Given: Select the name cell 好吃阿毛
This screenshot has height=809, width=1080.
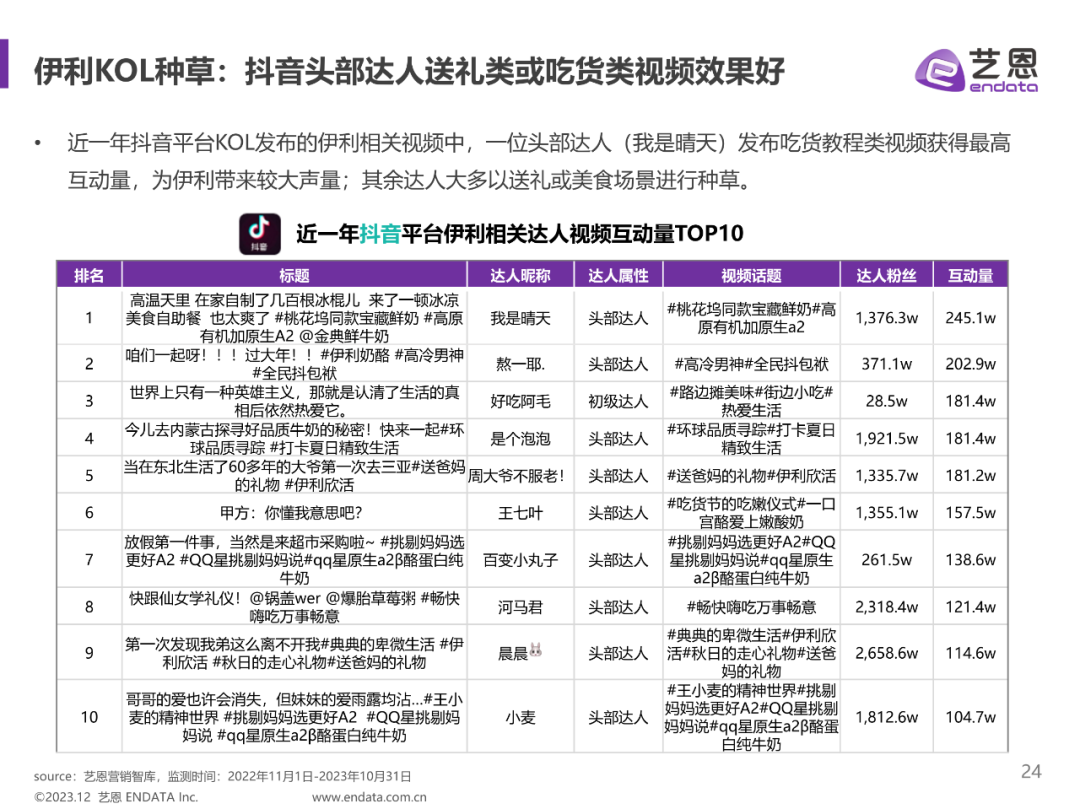Looking at the screenshot, I should point(521,401).
